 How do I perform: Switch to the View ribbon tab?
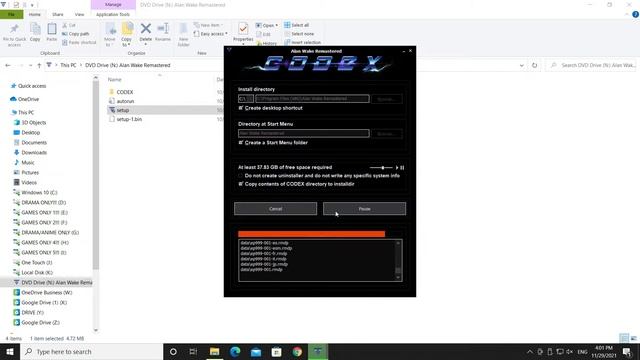(79, 14)
